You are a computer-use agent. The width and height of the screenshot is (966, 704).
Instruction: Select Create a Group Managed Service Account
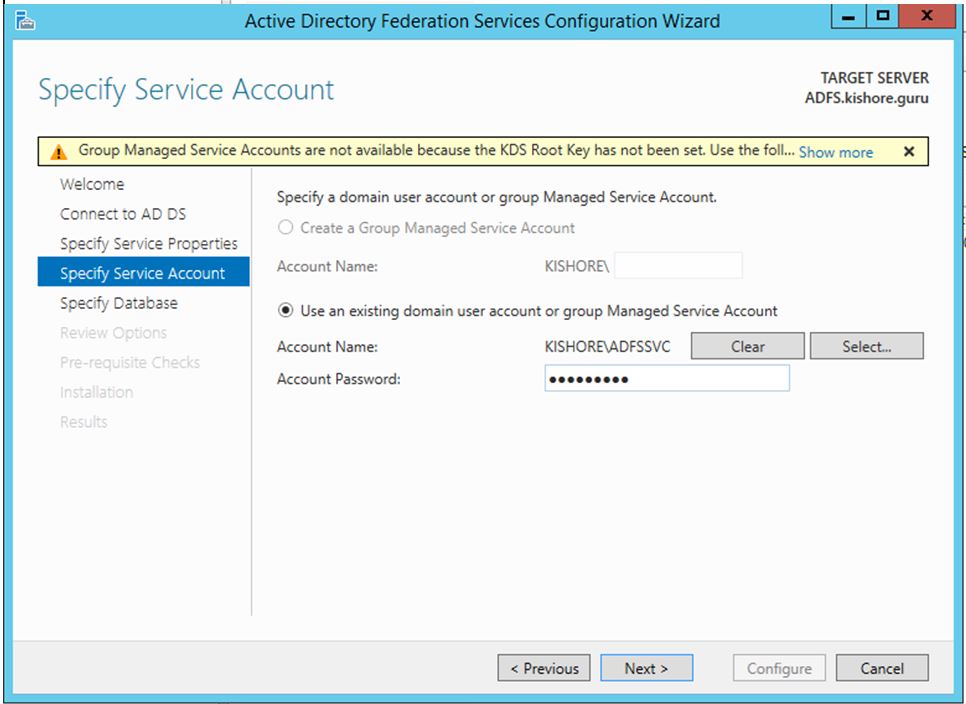click(x=286, y=228)
